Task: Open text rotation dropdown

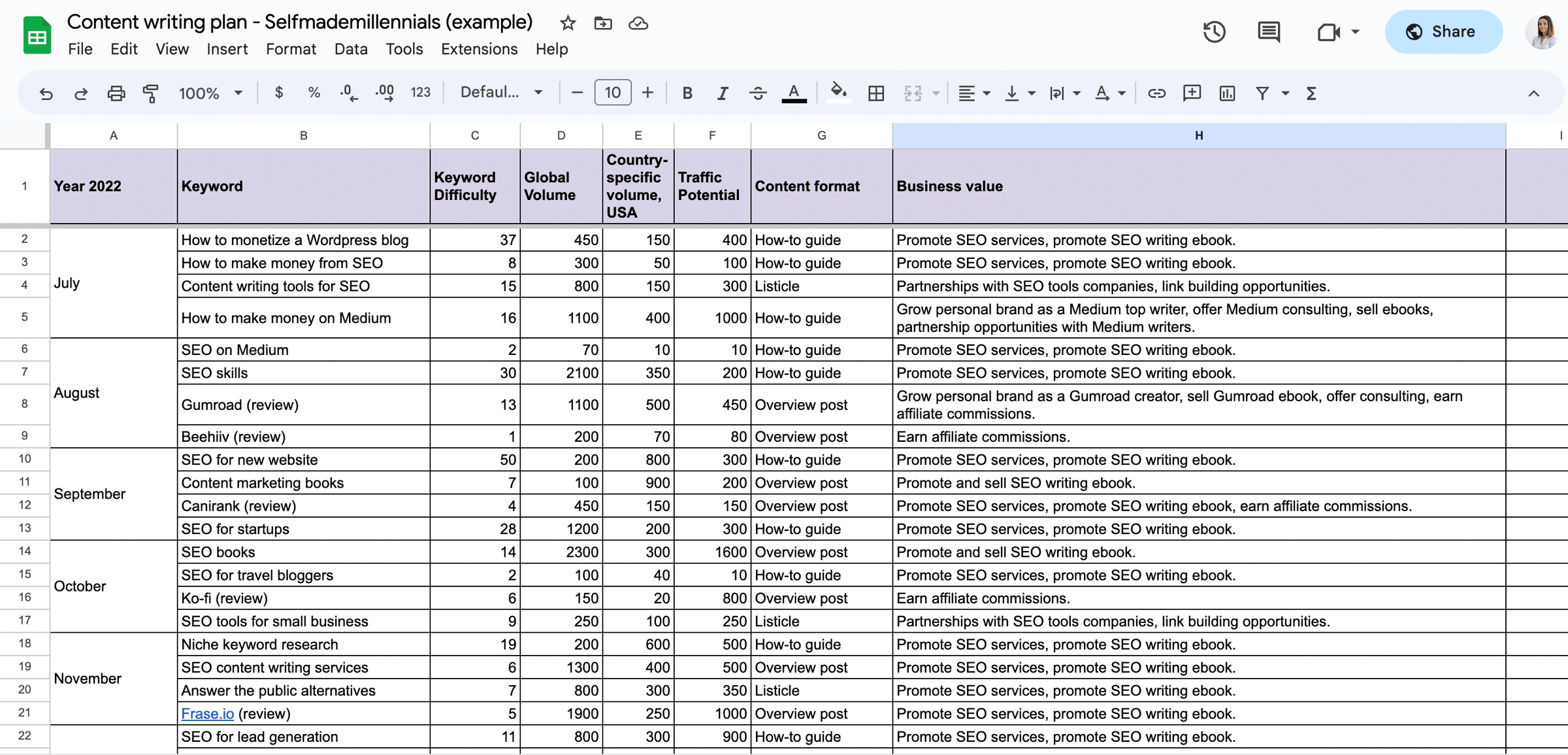Action: (x=1109, y=93)
